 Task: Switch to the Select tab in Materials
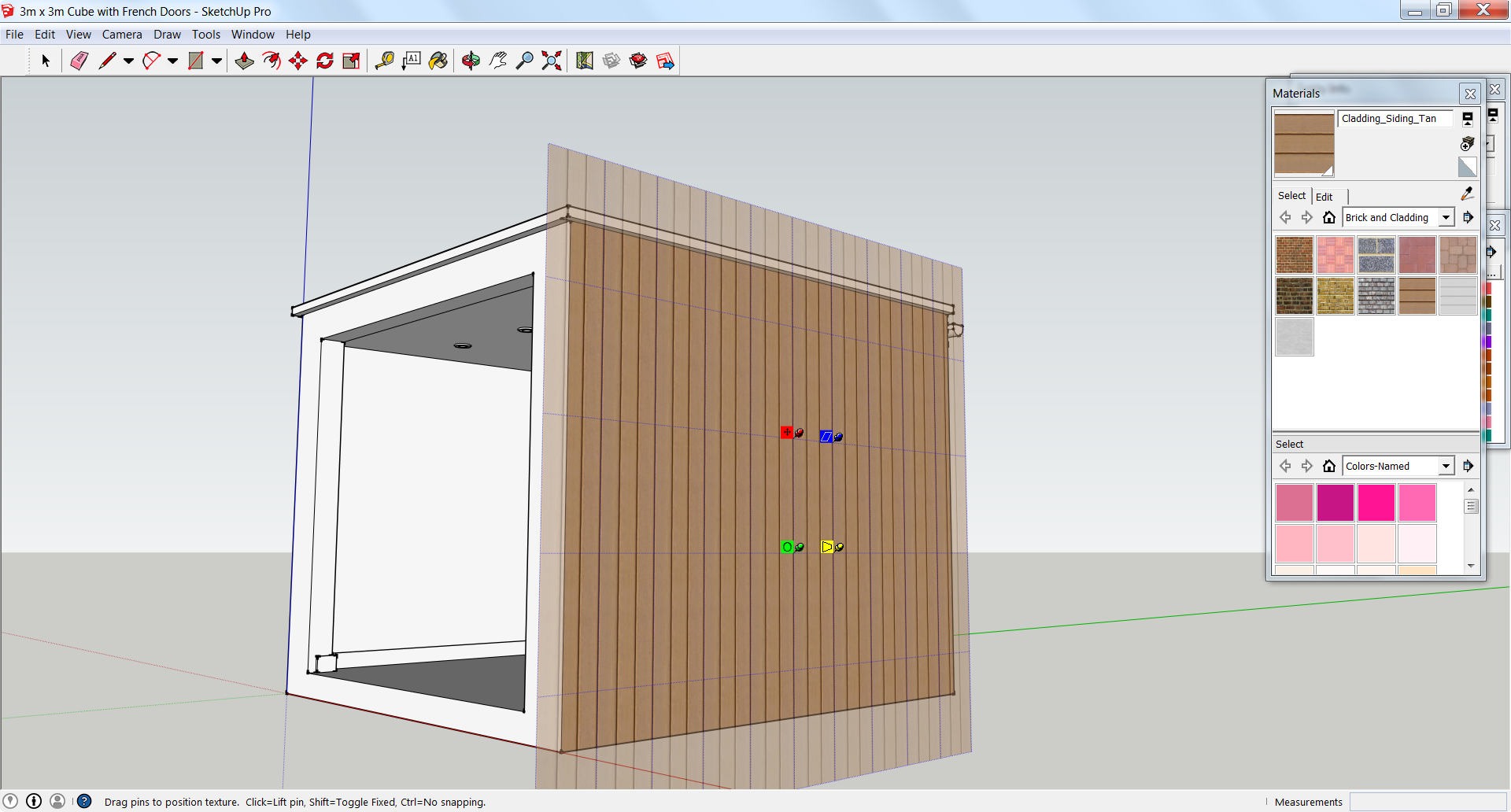click(x=1291, y=196)
